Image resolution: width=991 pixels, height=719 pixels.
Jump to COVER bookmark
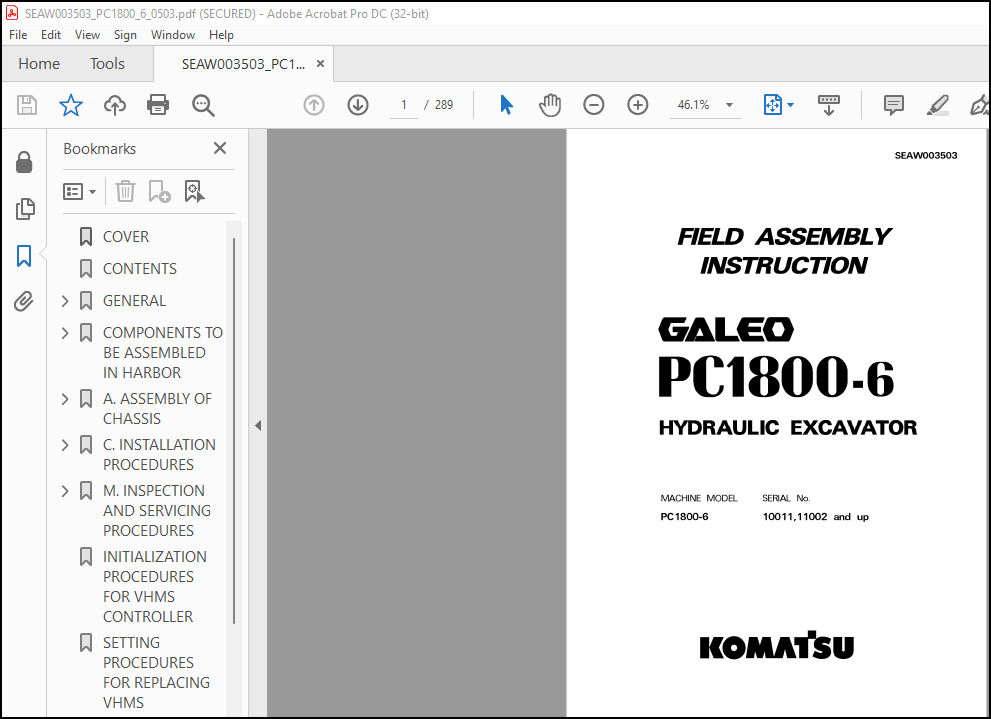[x=126, y=237]
